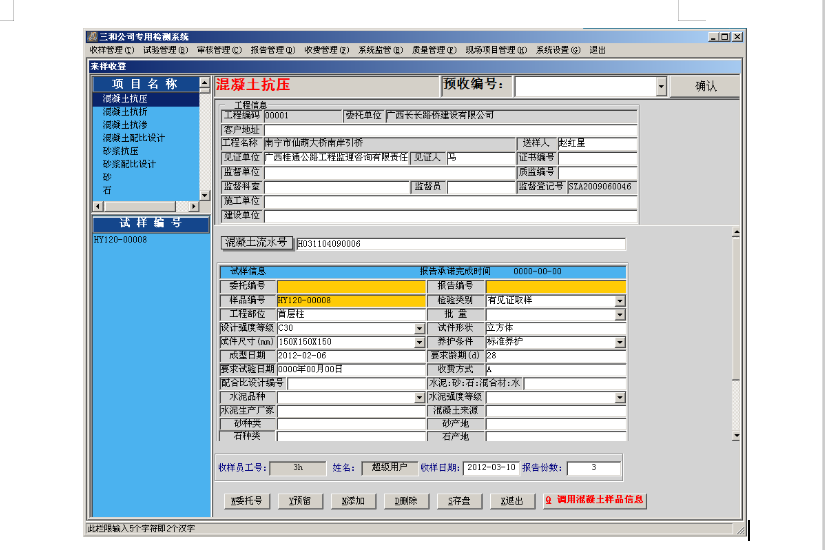Screen dimensions: 825x550
Task: Click the X退出 button
Action: click(x=512, y=501)
